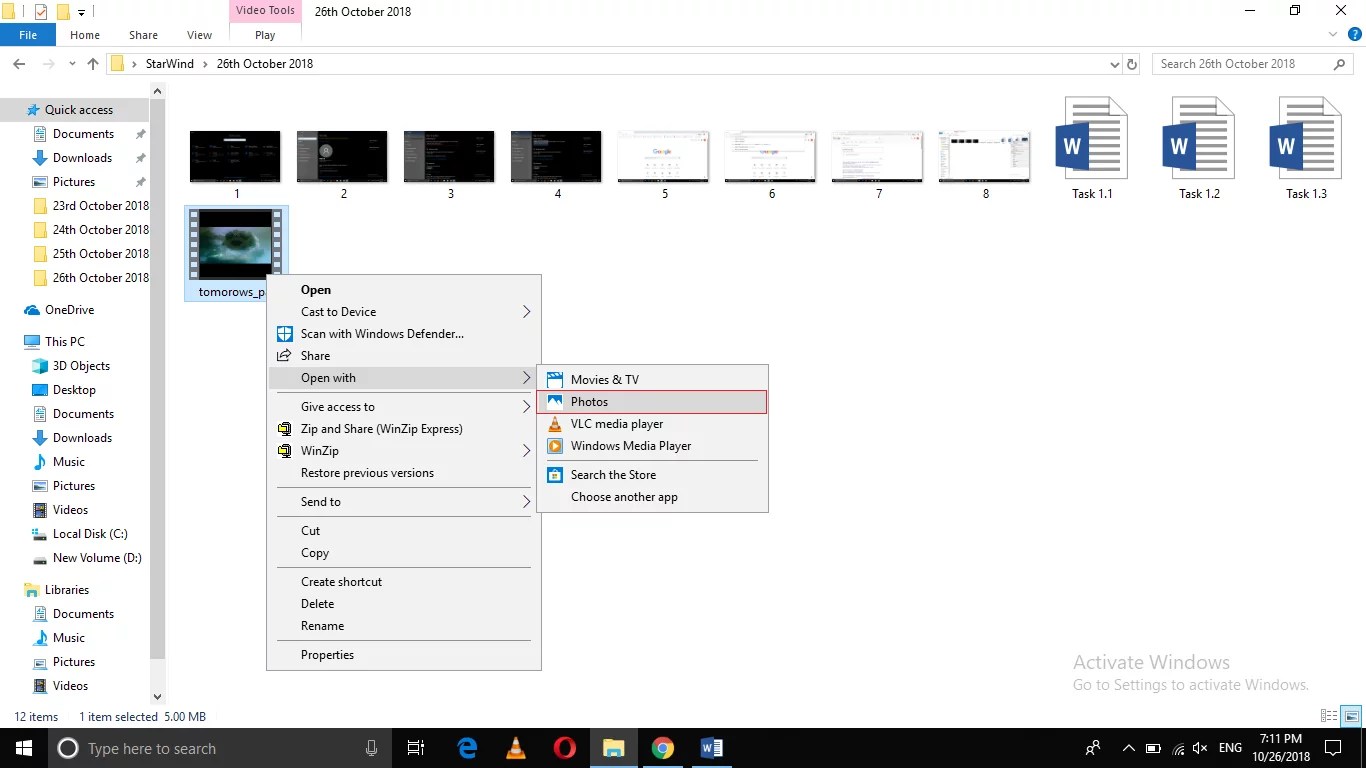Click the refresh icon beside the address bar

(x=1131, y=63)
